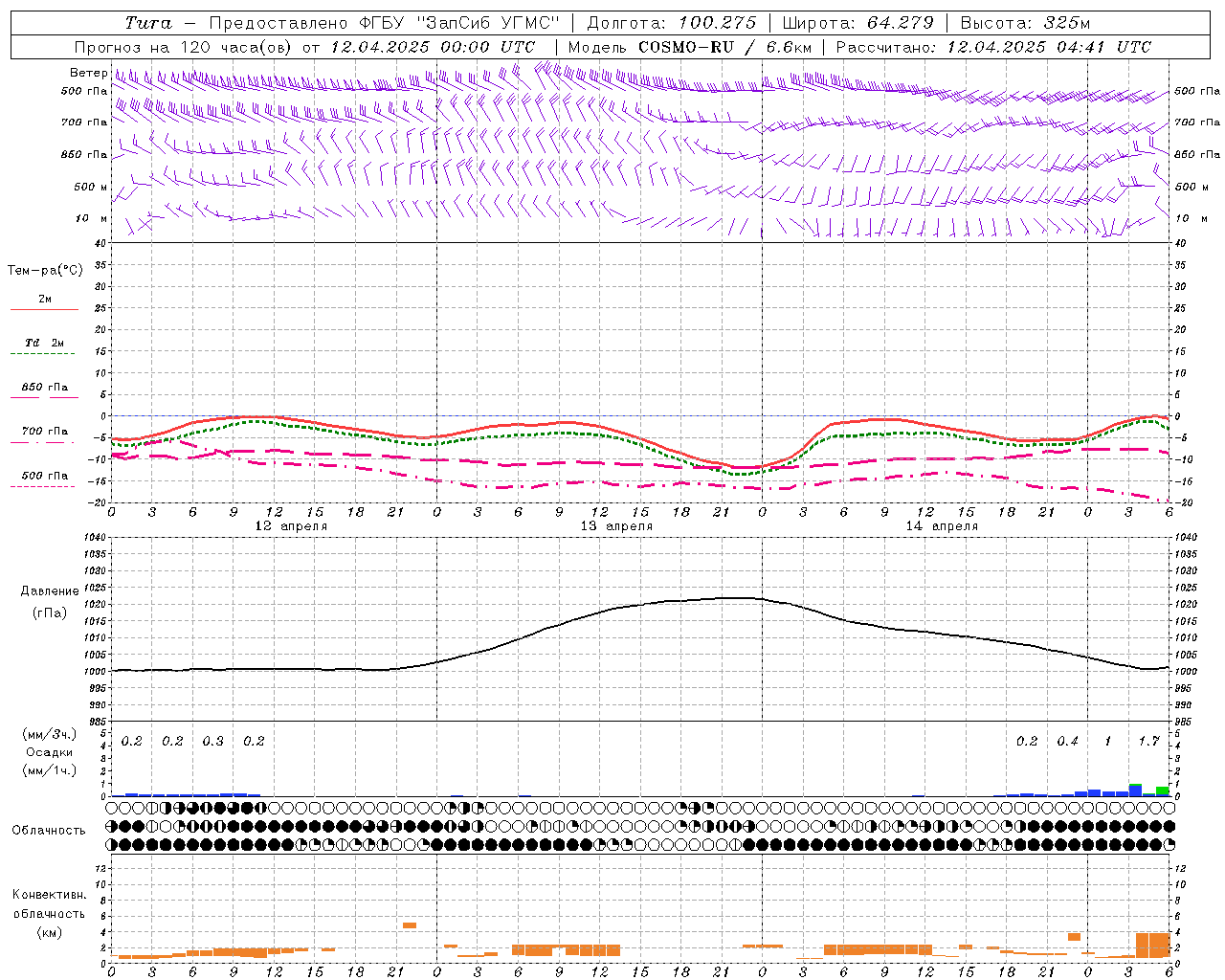Click the "(мм/3ч.)" precipitation unit label
This screenshot has height=980, width=1225.
50,734
